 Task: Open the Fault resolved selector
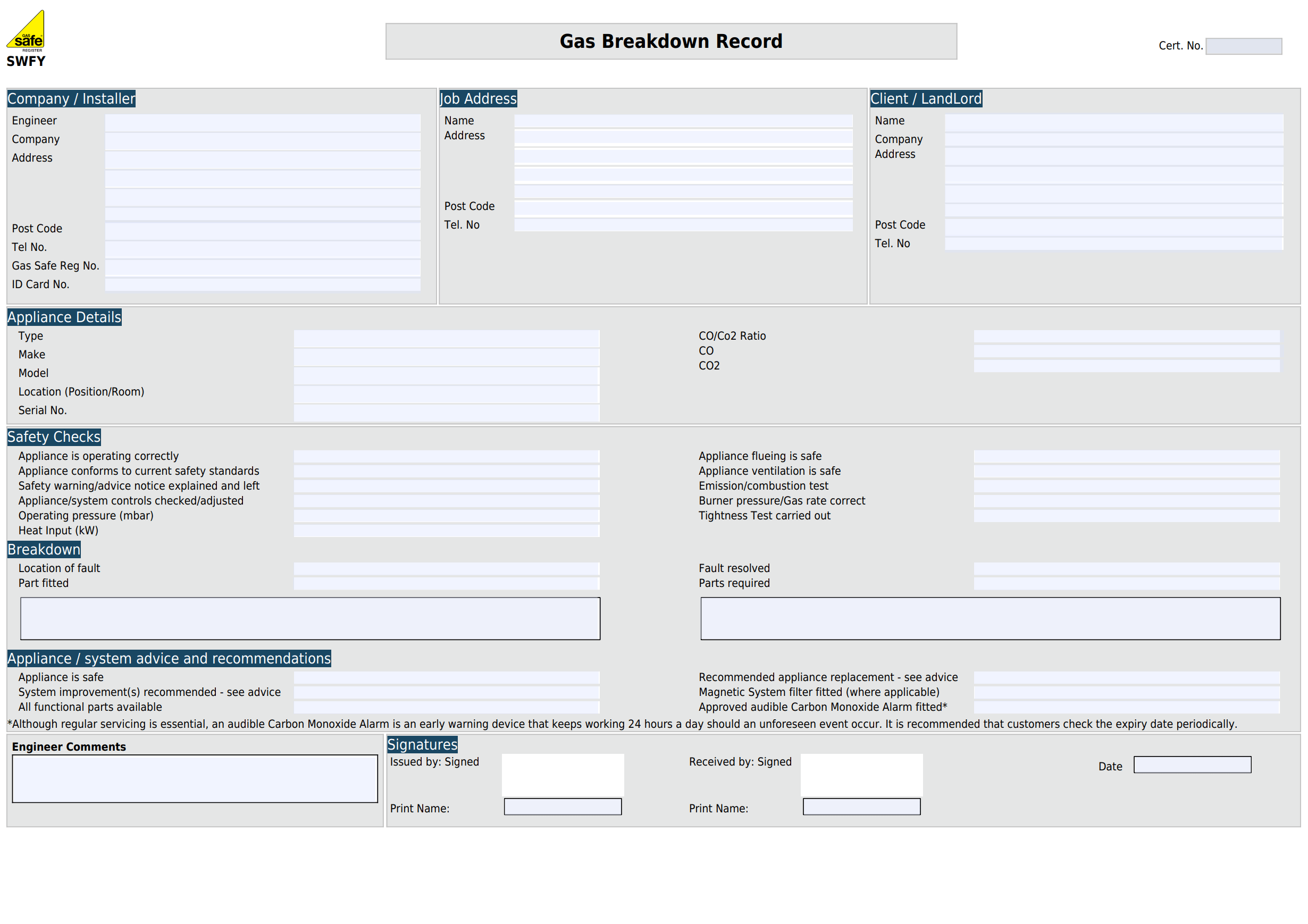pos(1127,568)
